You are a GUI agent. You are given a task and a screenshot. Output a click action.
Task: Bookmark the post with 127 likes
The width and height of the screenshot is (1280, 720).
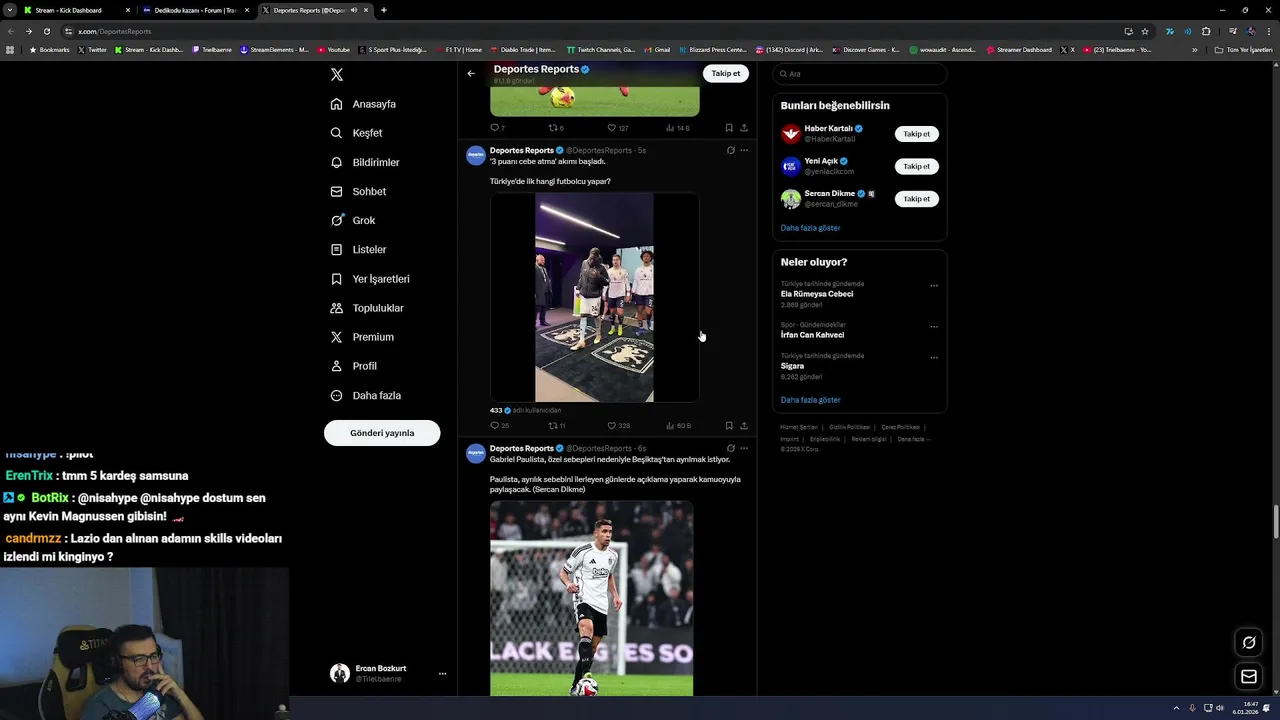click(729, 128)
